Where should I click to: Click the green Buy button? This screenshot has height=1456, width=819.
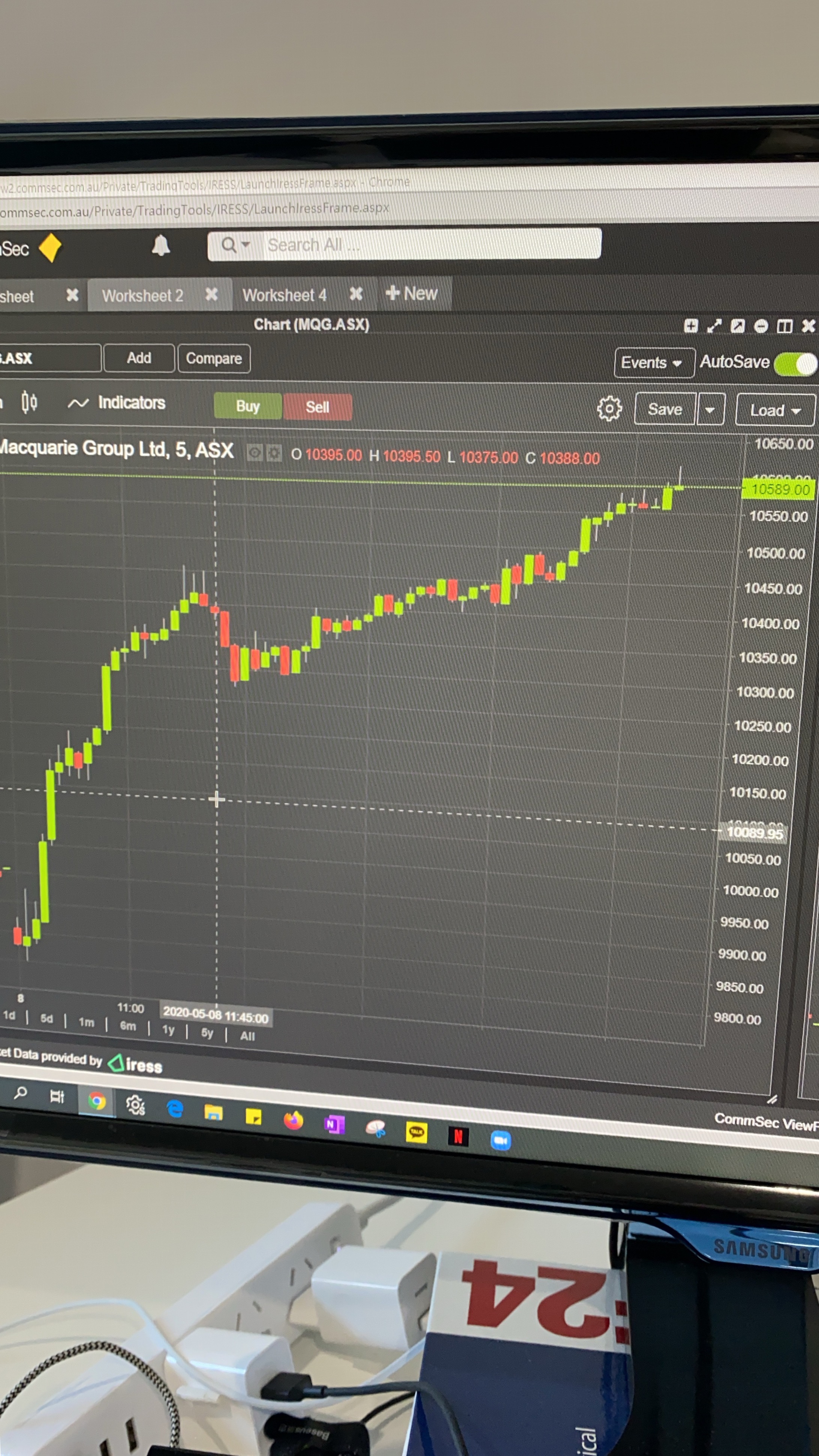click(247, 406)
